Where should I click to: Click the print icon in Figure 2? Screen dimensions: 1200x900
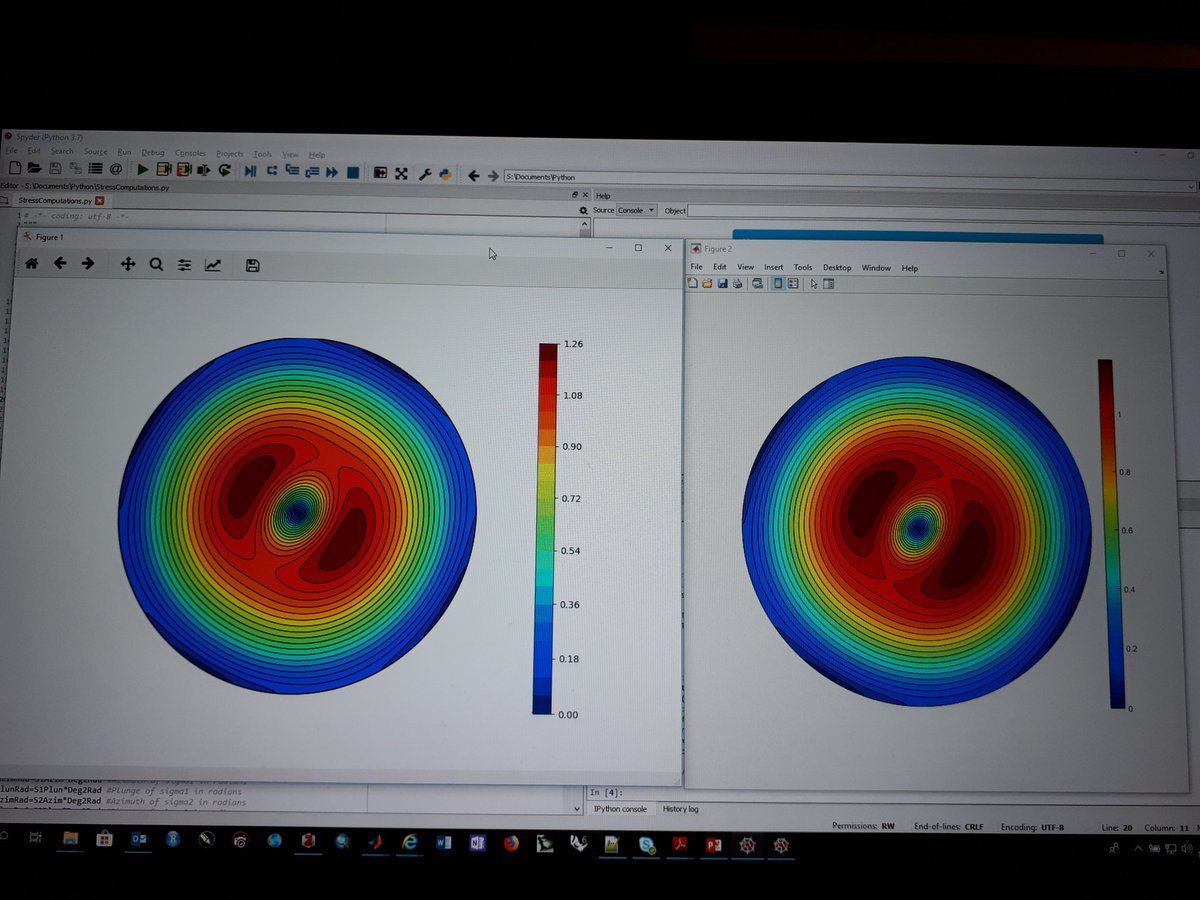coord(737,283)
